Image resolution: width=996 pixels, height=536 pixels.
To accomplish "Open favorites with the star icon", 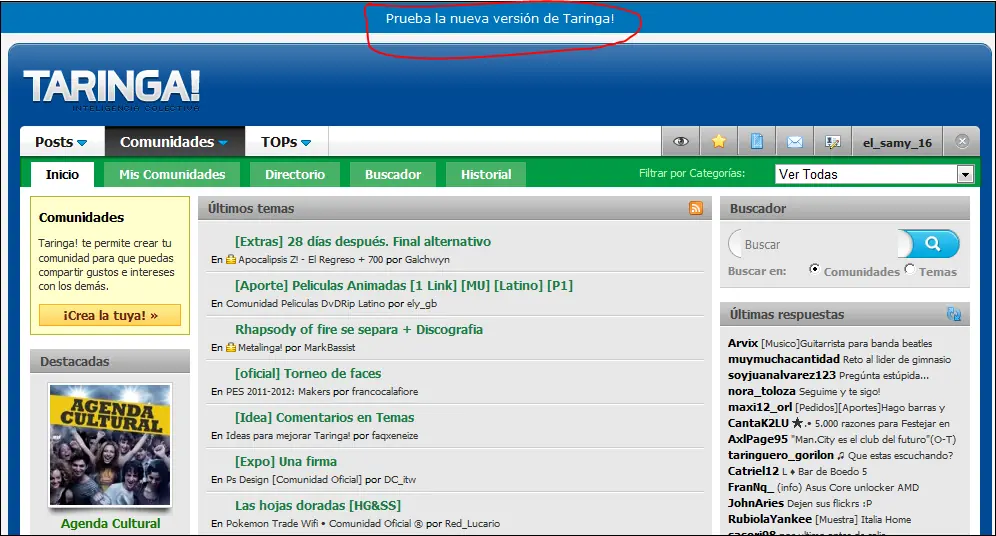I will pyautogui.click(x=718, y=142).
